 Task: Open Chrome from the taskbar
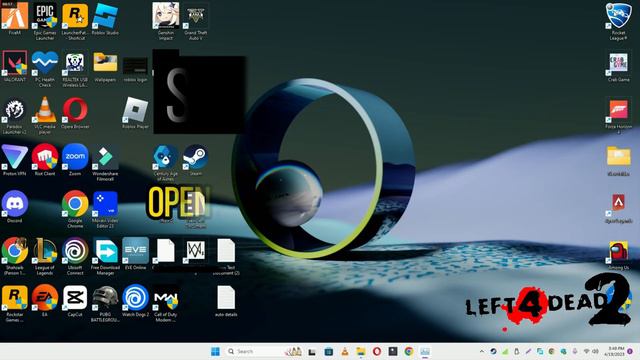pyautogui.click(x=409, y=351)
